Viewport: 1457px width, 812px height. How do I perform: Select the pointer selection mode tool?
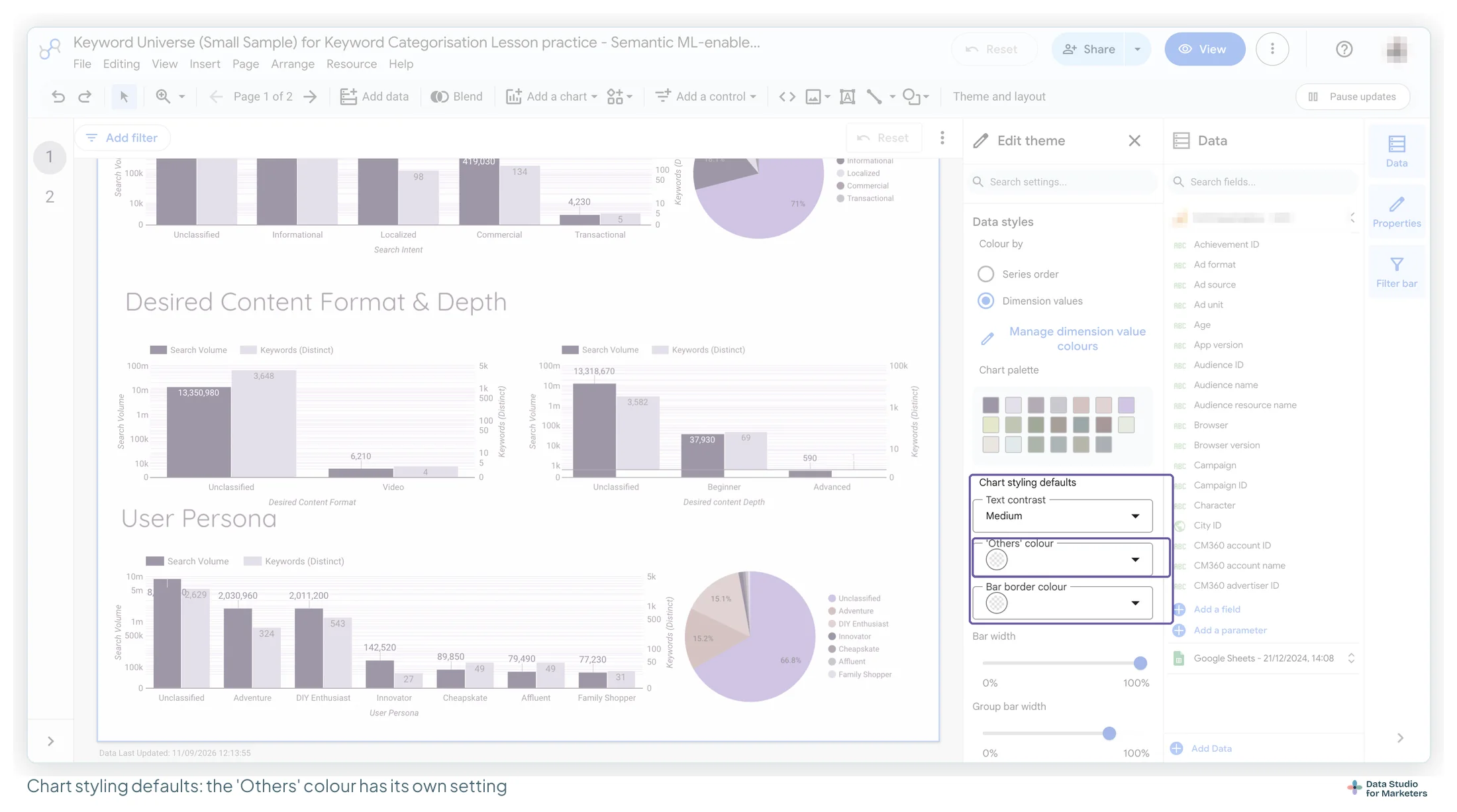(124, 97)
